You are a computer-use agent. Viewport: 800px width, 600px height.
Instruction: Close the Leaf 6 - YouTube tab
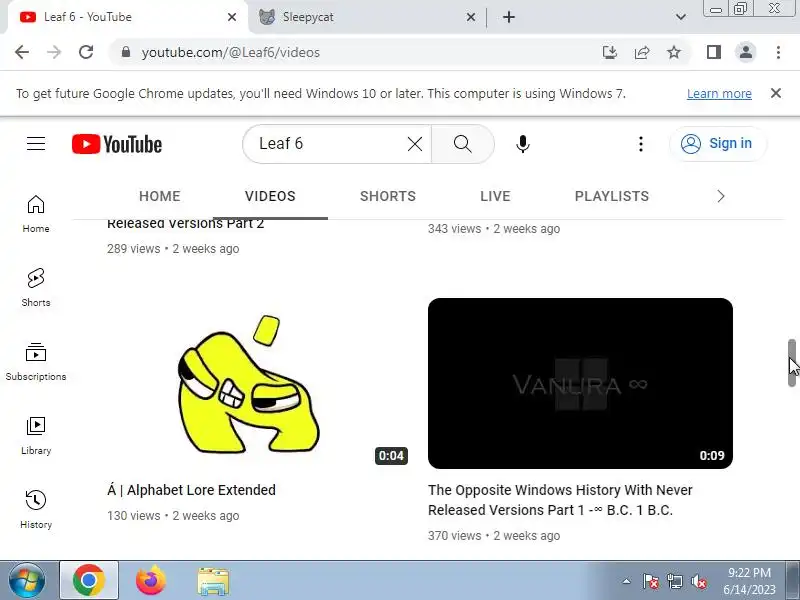232,17
